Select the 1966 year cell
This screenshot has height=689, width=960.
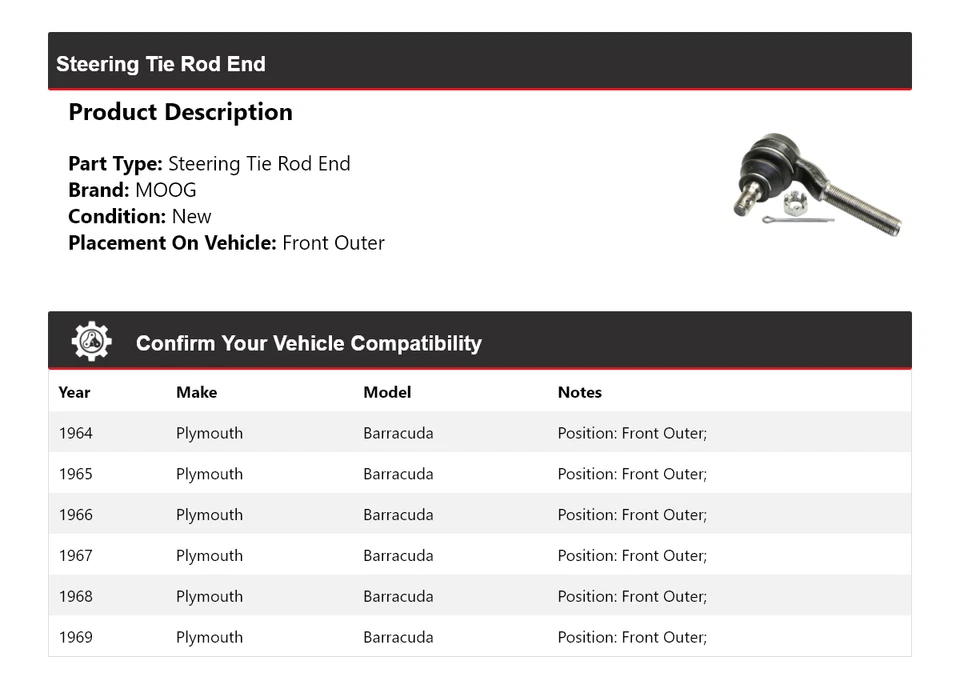point(75,515)
